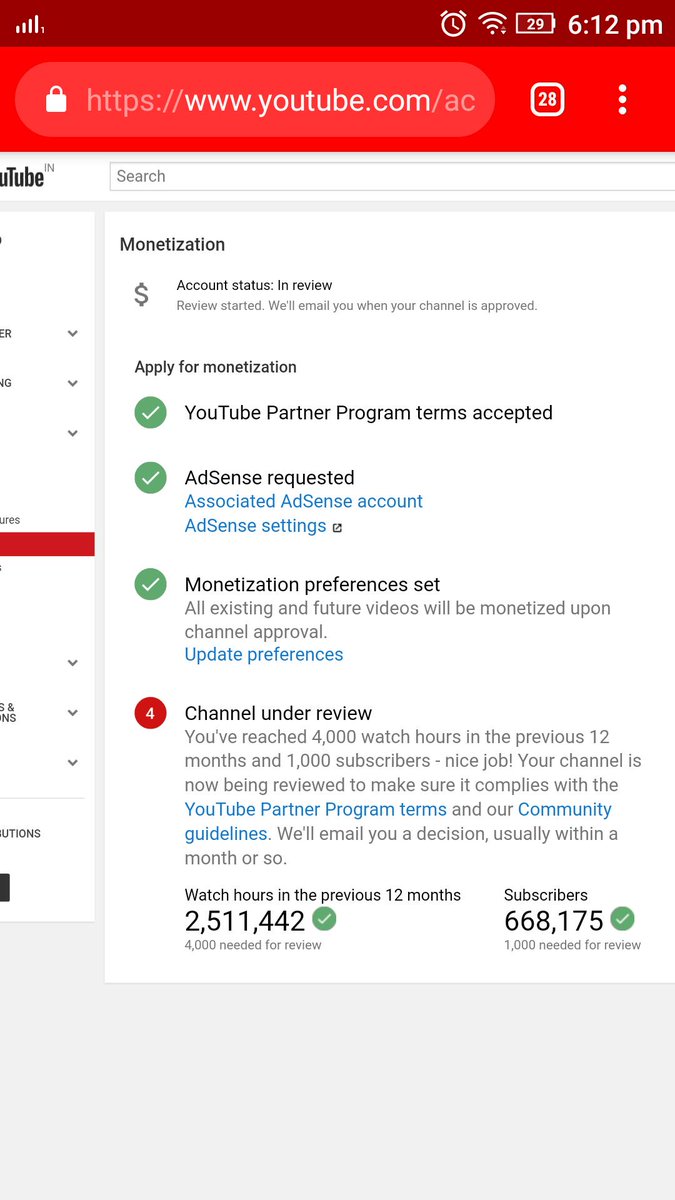Click the YouTube logo

pyautogui.click(x=22, y=176)
